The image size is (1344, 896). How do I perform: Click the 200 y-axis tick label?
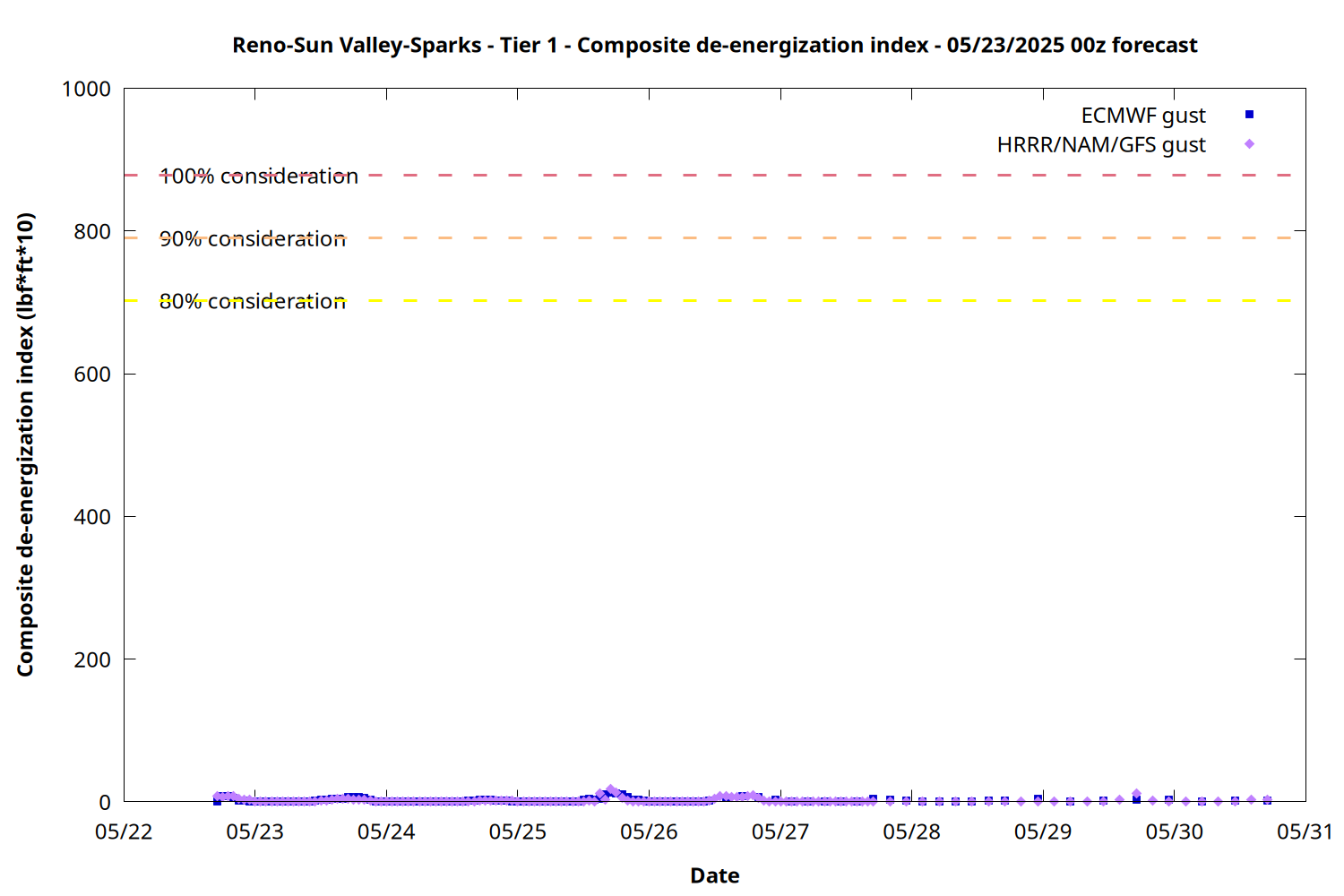point(92,659)
